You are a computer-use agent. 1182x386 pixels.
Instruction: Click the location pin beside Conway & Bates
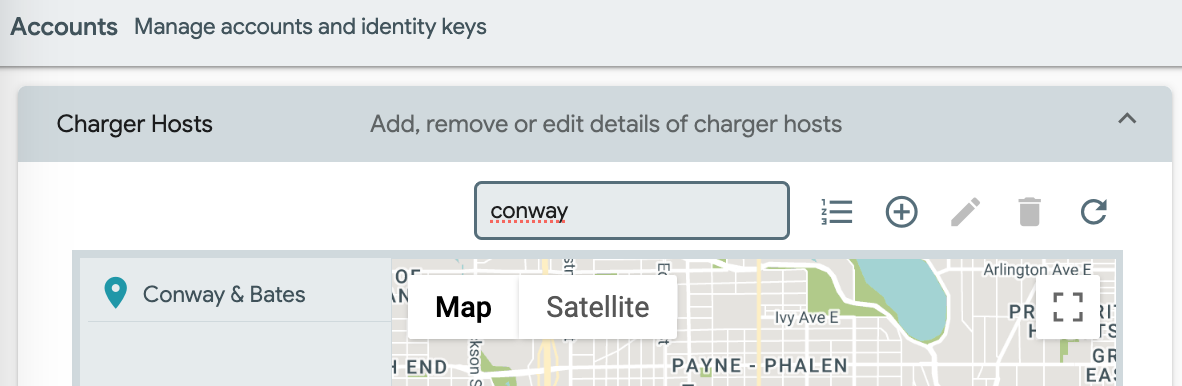click(115, 293)
